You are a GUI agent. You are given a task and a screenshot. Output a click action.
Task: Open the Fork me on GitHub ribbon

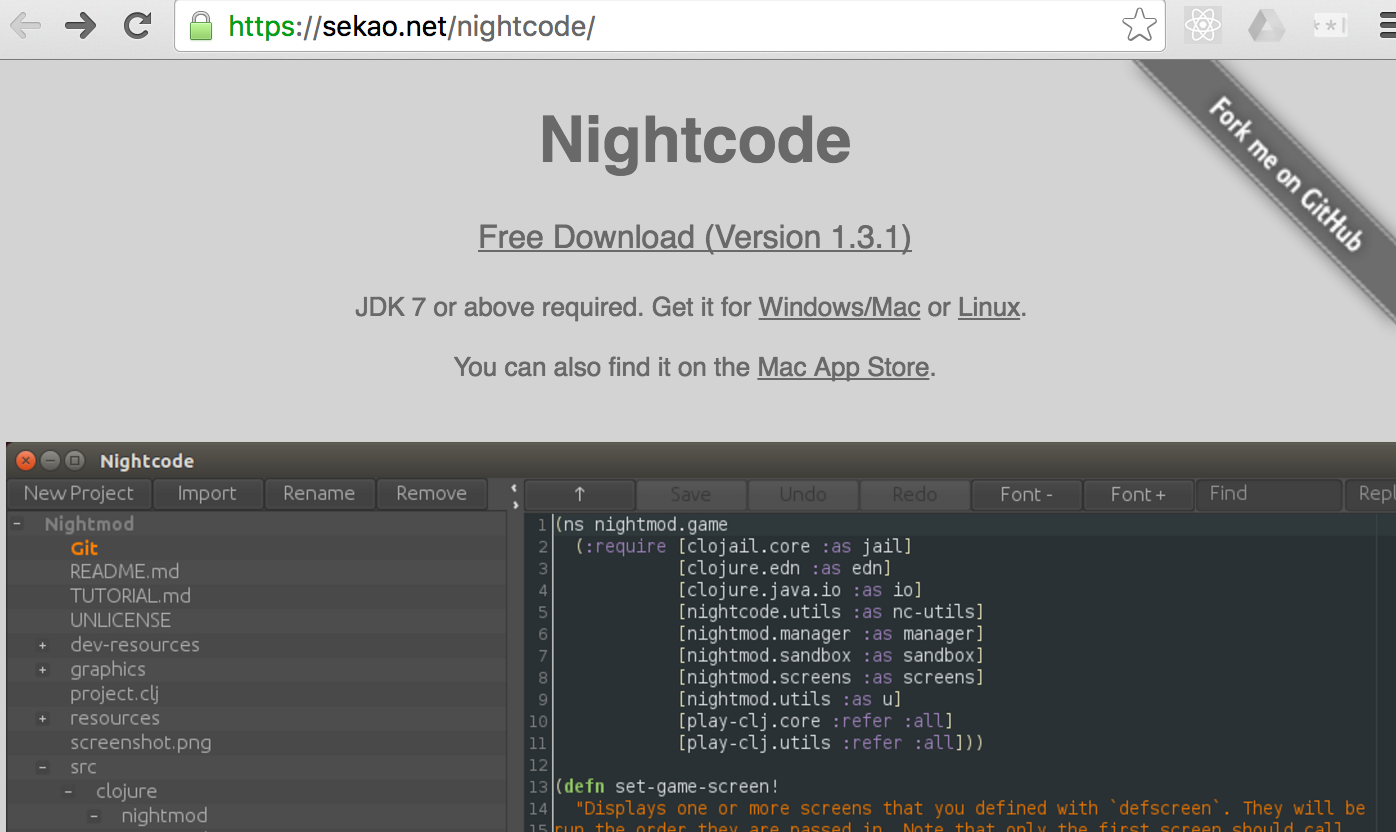point(1286,176)
